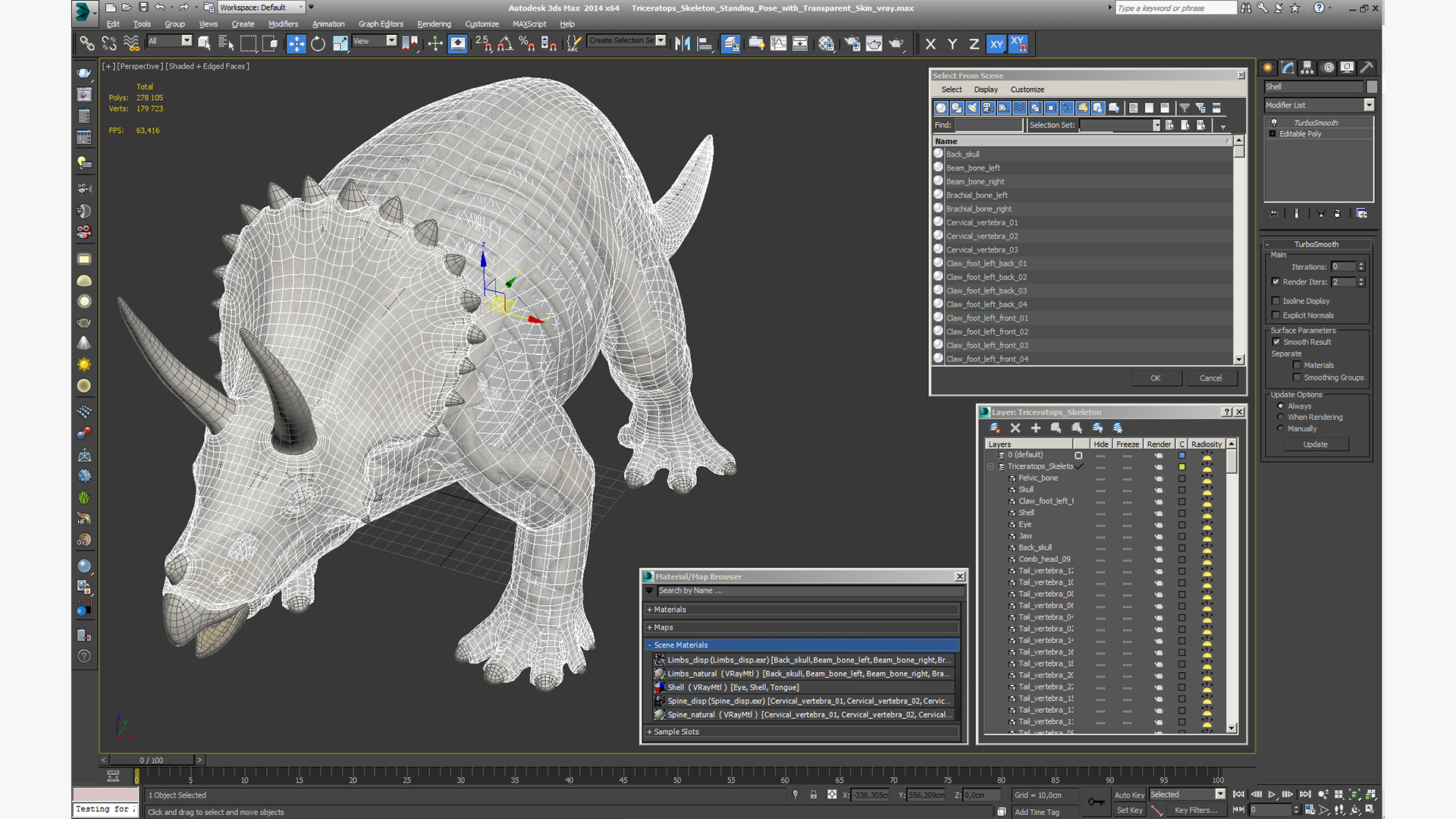Image resolution: width=1456 pixels, height=819 pixels.
Task: Enable Isoline Display checkbox
Action: click(1276, 301)
